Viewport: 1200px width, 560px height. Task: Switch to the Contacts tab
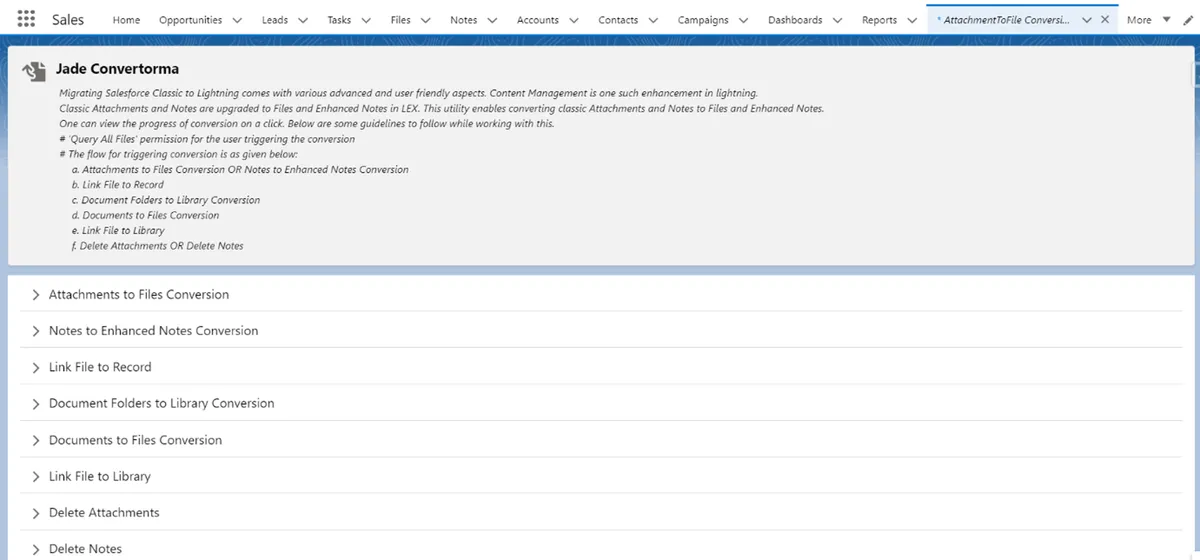618,20
